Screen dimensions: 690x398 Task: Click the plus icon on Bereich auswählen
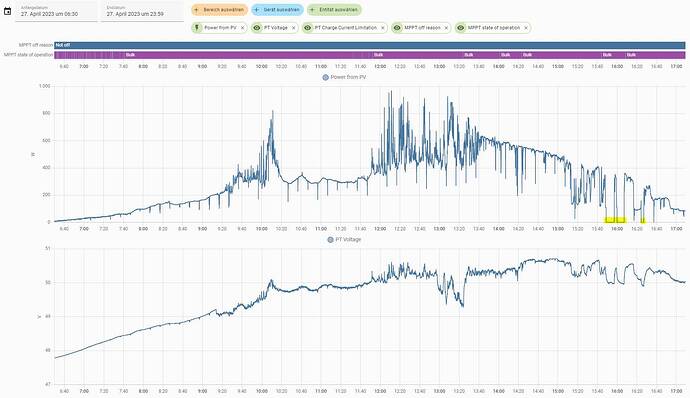[196, 10]
